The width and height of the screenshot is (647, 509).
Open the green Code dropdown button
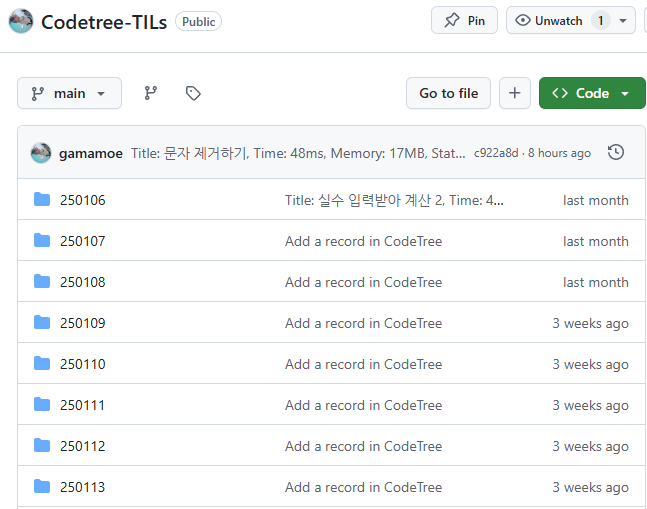coord(592,93)
